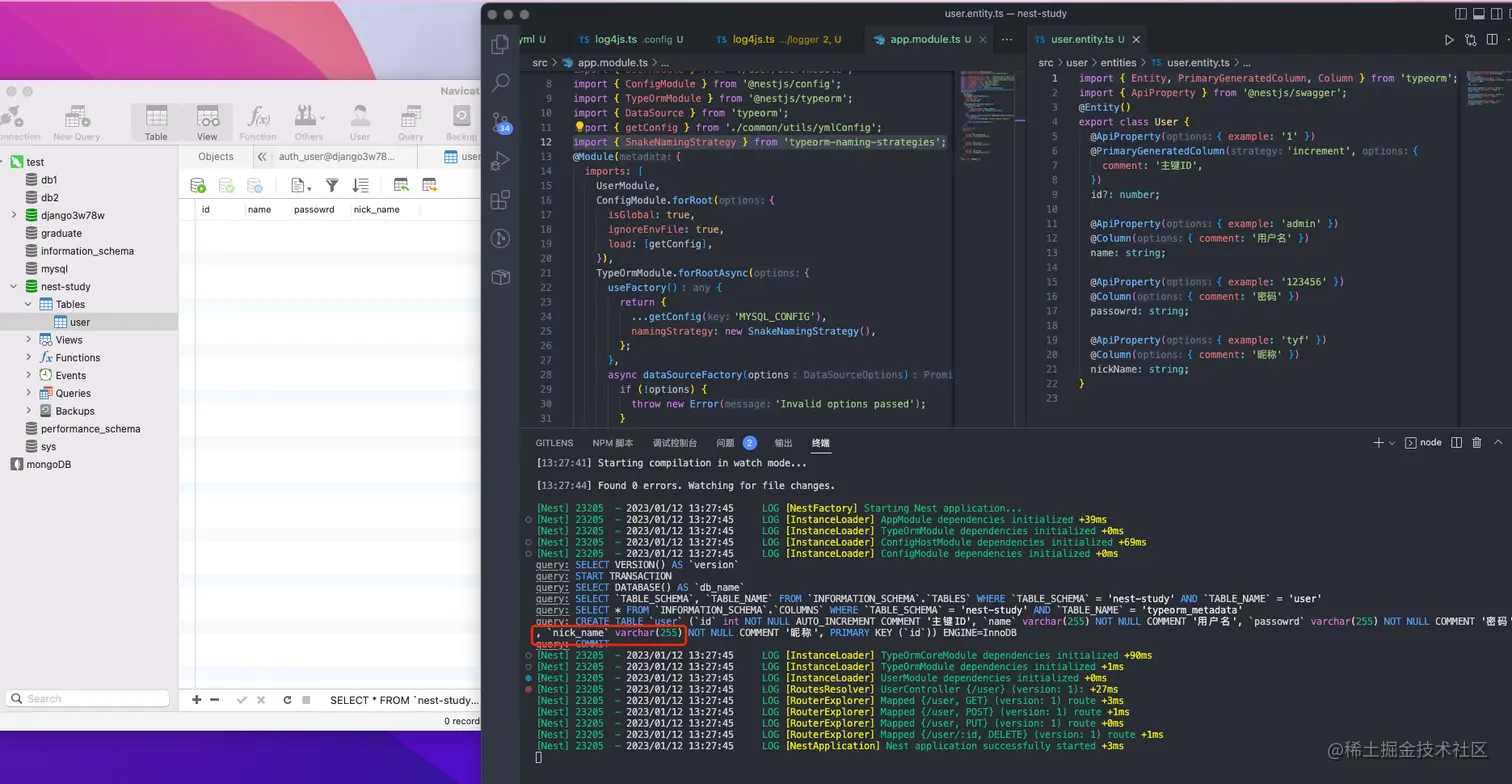Click the Search field in Navicat sidebar
The width and height of the screenshot is (1512, 784).
[x=88, y=698]
